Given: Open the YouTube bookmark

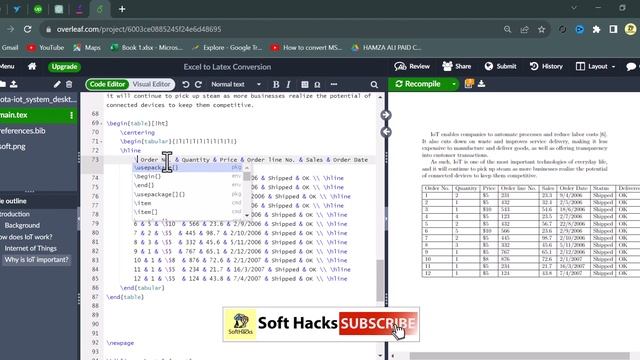Looking at the screenshot, I should (45, 48).
